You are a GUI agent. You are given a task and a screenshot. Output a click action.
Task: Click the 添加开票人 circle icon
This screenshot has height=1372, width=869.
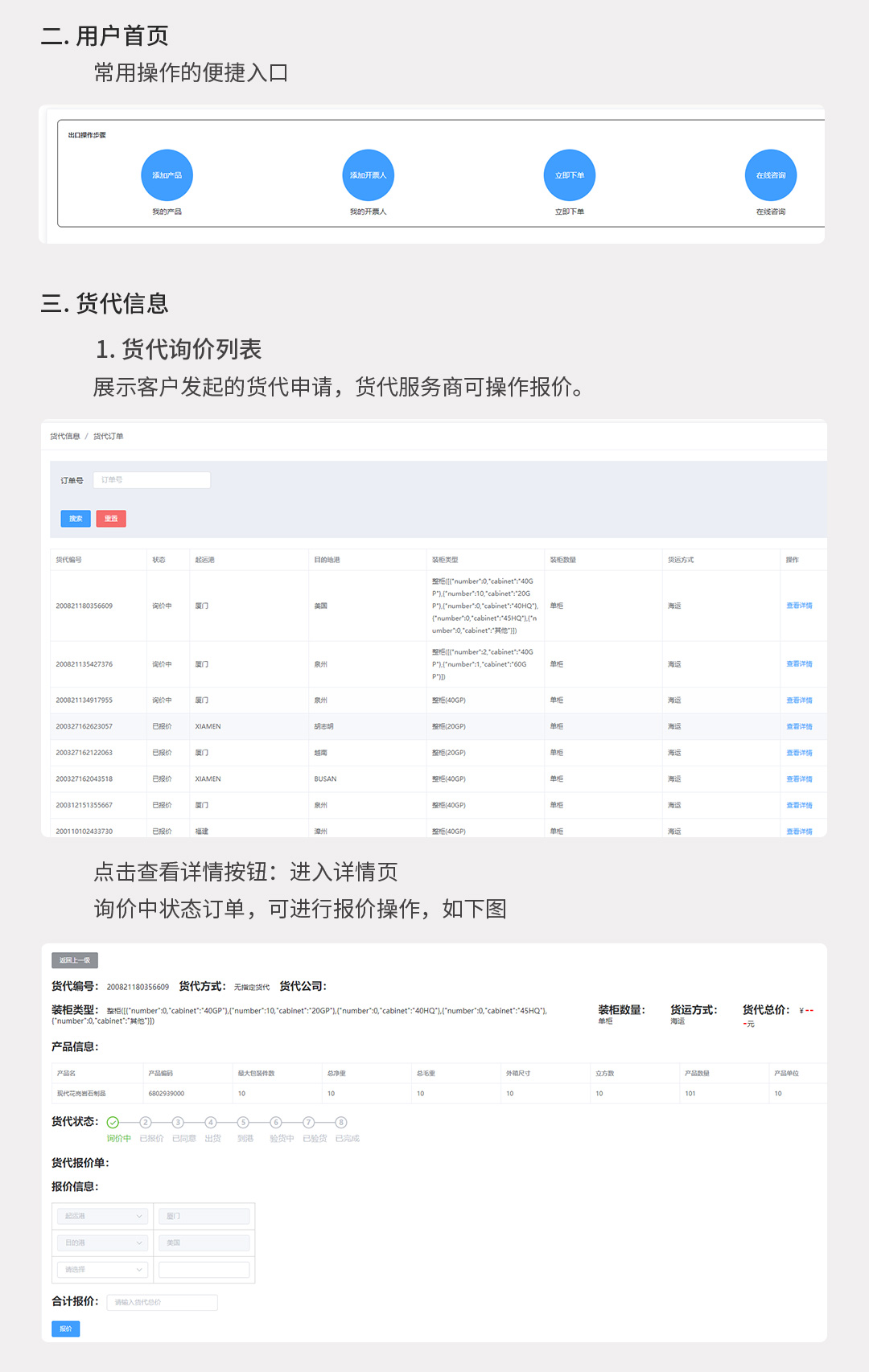pyautogui.click(x=368, y=175)
